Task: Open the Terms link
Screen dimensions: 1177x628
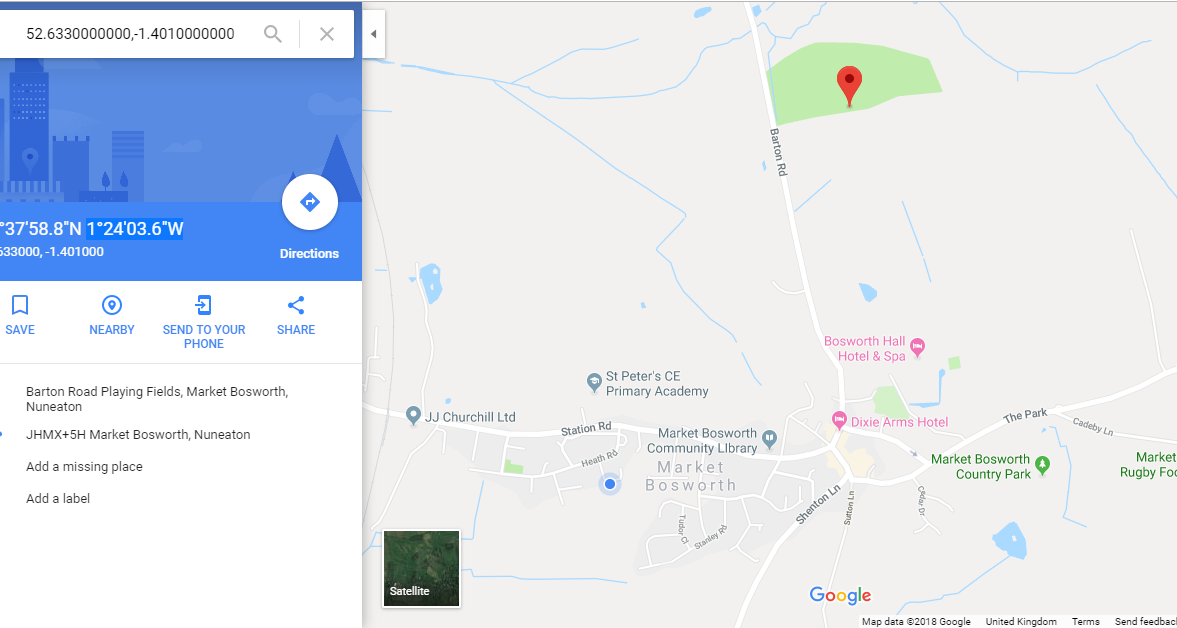Action: (1085, 621)
